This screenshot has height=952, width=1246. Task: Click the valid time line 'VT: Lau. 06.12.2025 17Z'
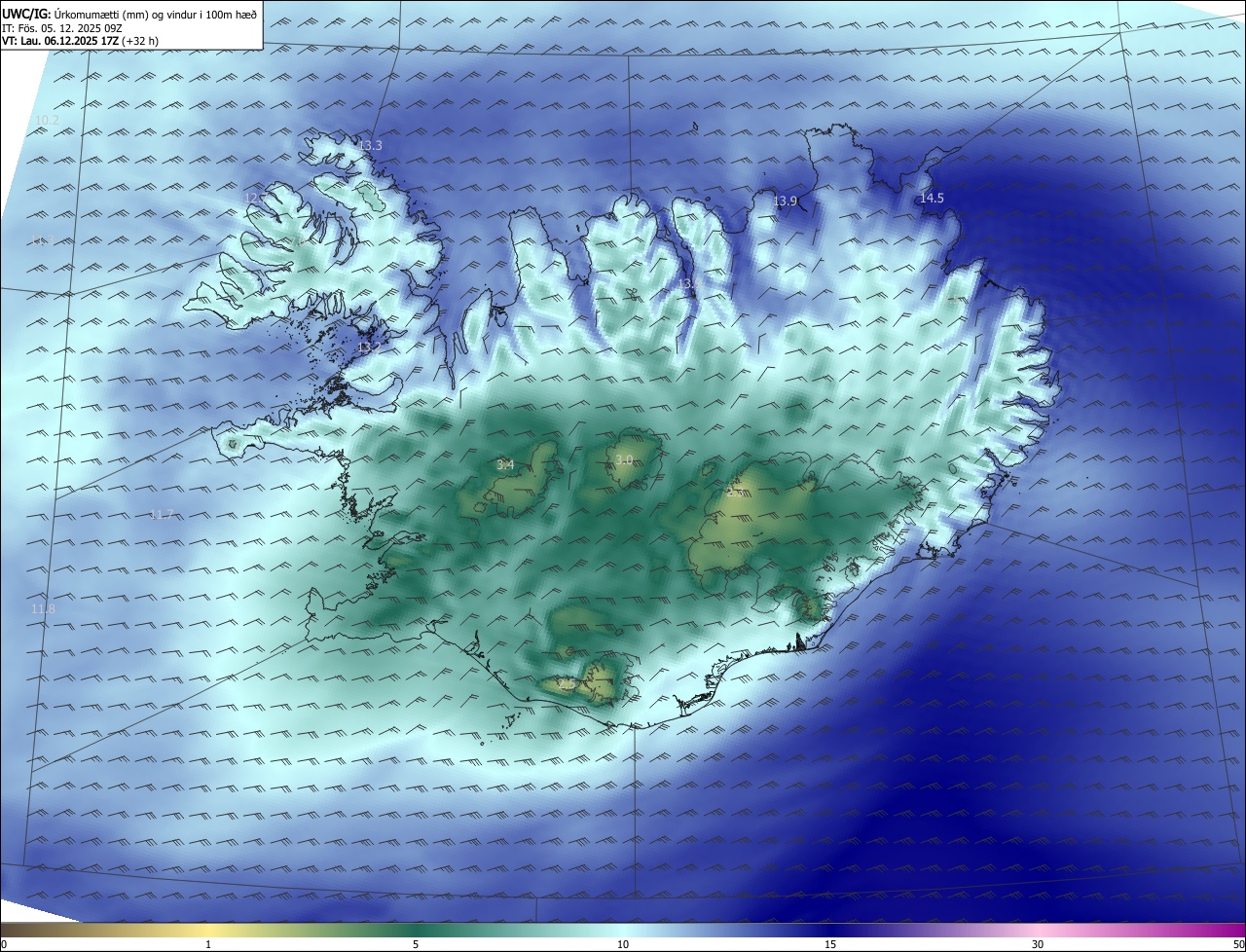[60, 41]
